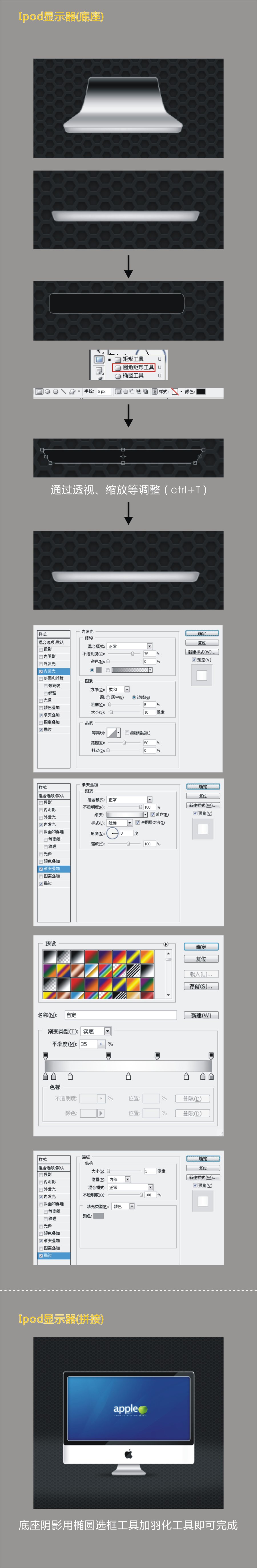Expand gradient picker arrow in Inner Glow structure

pos(150,670)
